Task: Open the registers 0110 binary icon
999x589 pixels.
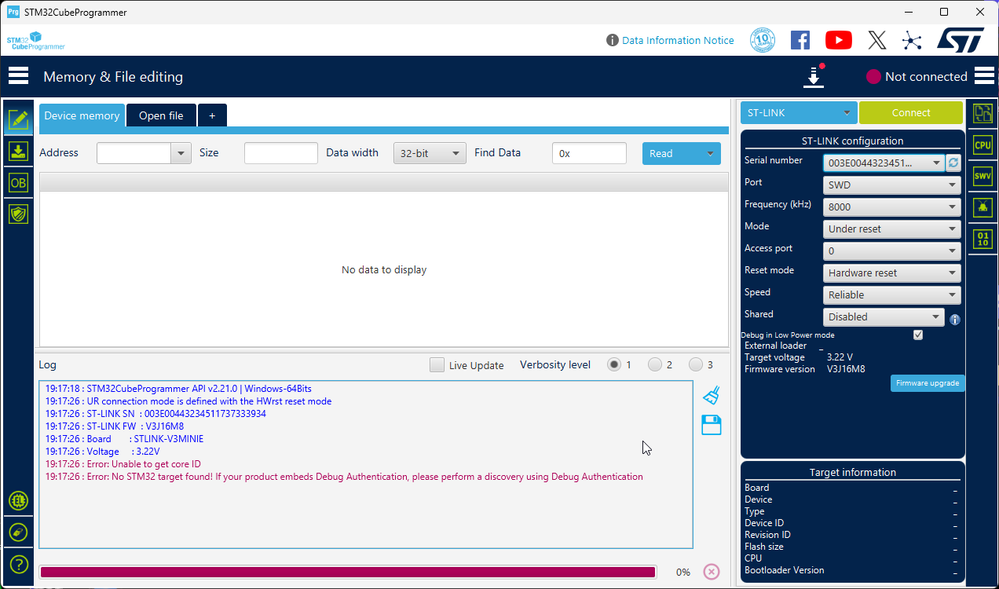Action: click(982, 239)
